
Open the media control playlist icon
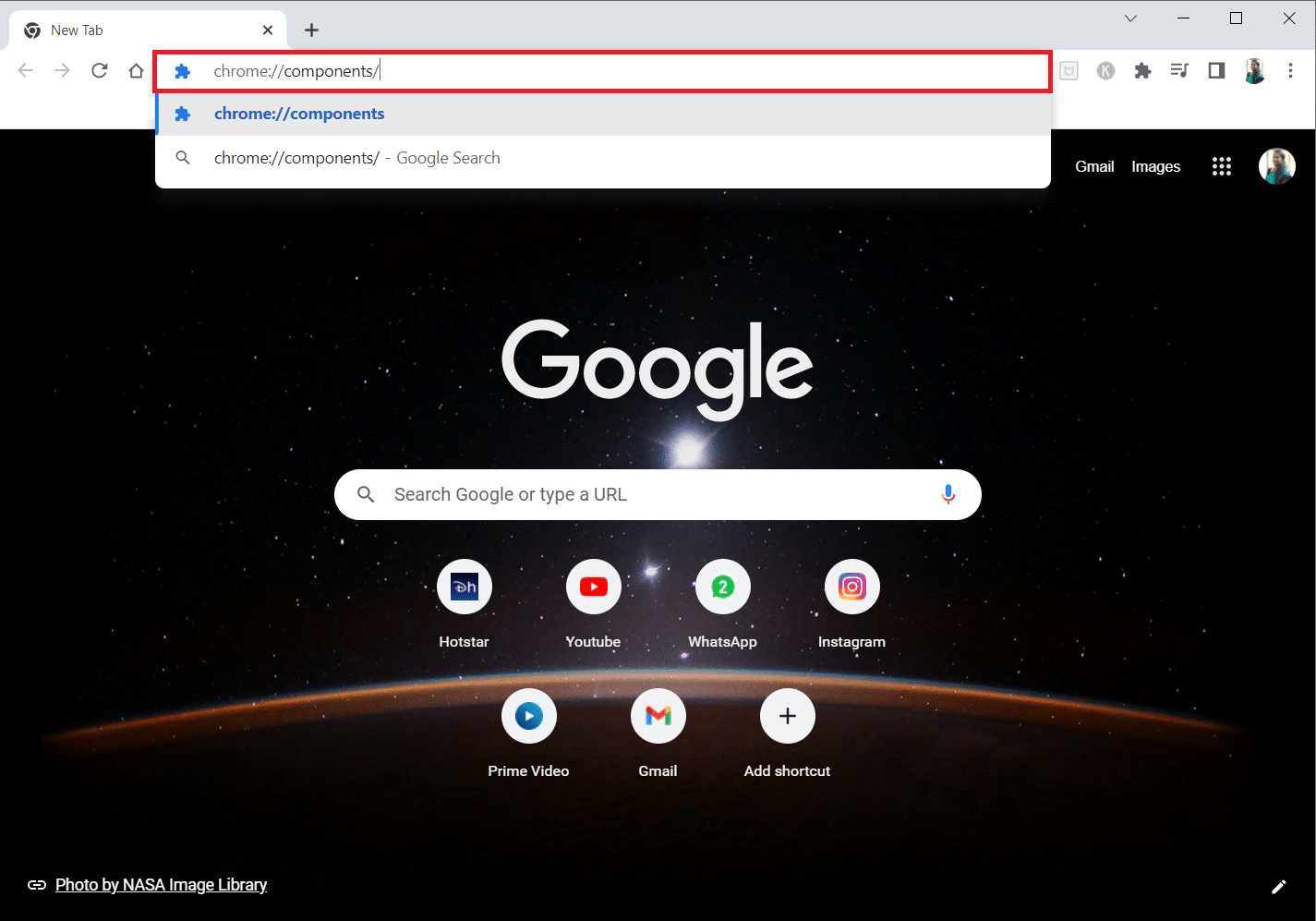tap(1179, 70)
